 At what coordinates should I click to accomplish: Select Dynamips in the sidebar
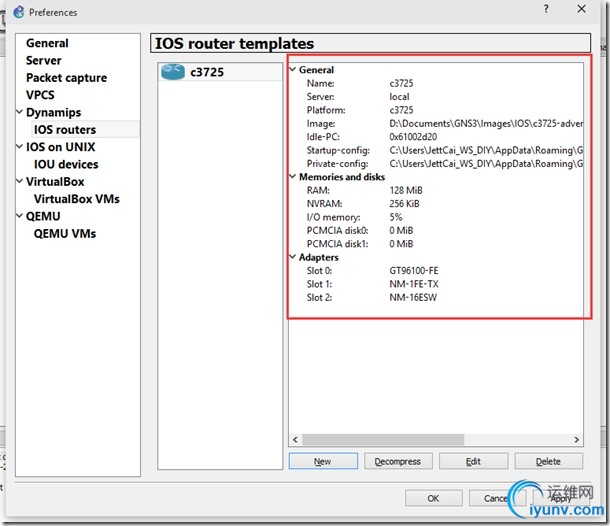53,112
